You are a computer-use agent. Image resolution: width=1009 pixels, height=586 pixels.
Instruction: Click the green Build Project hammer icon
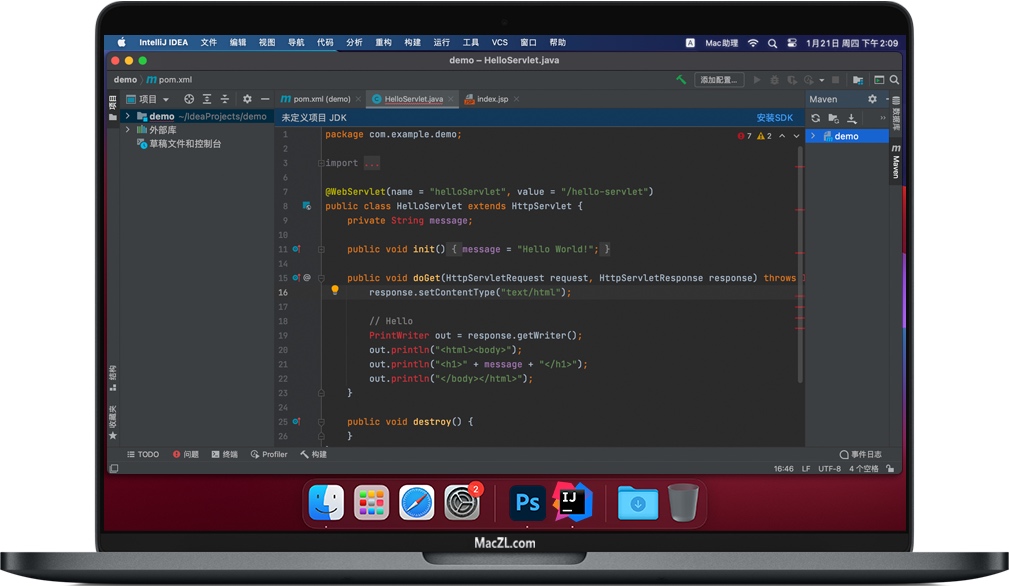(x=681, y=80)
